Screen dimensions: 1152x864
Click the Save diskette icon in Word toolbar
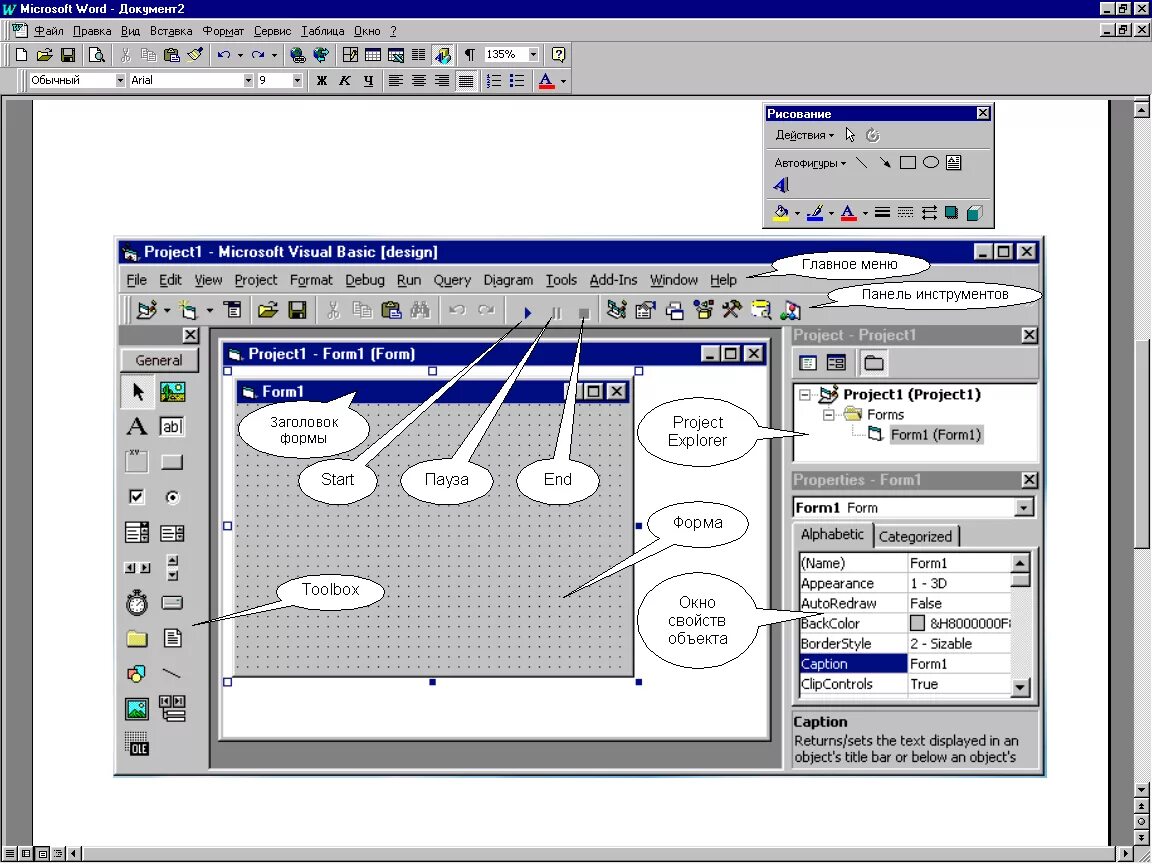pyautogui.click(x=68, y=54)
